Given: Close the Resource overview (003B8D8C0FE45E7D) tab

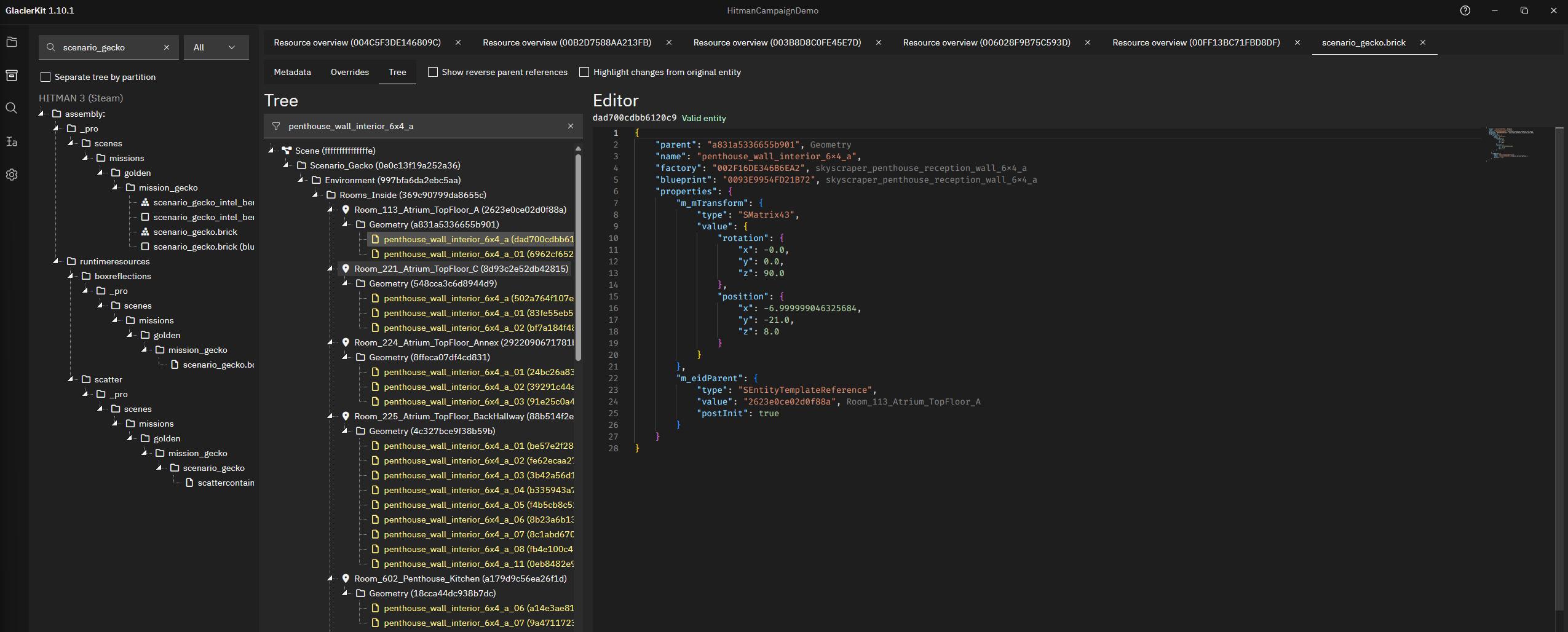Looking at the screenshot, I should point(879,42).
